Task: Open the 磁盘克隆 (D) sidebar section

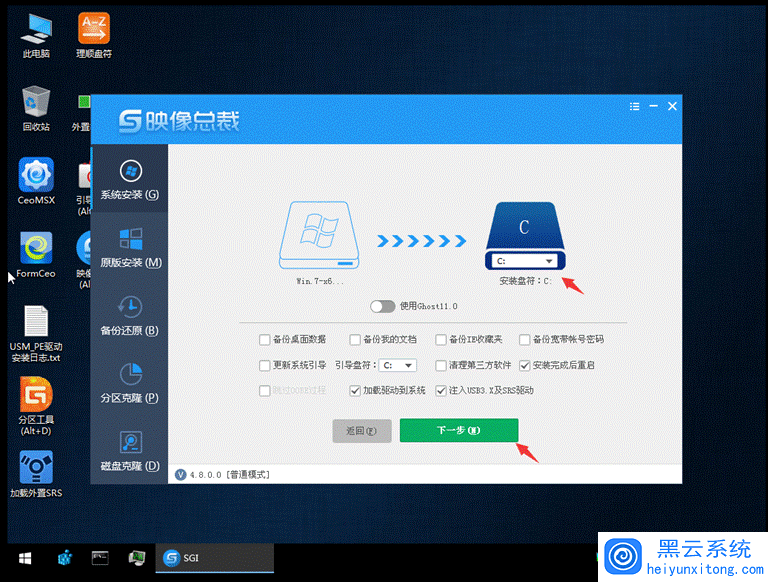Action: [129, 450]
